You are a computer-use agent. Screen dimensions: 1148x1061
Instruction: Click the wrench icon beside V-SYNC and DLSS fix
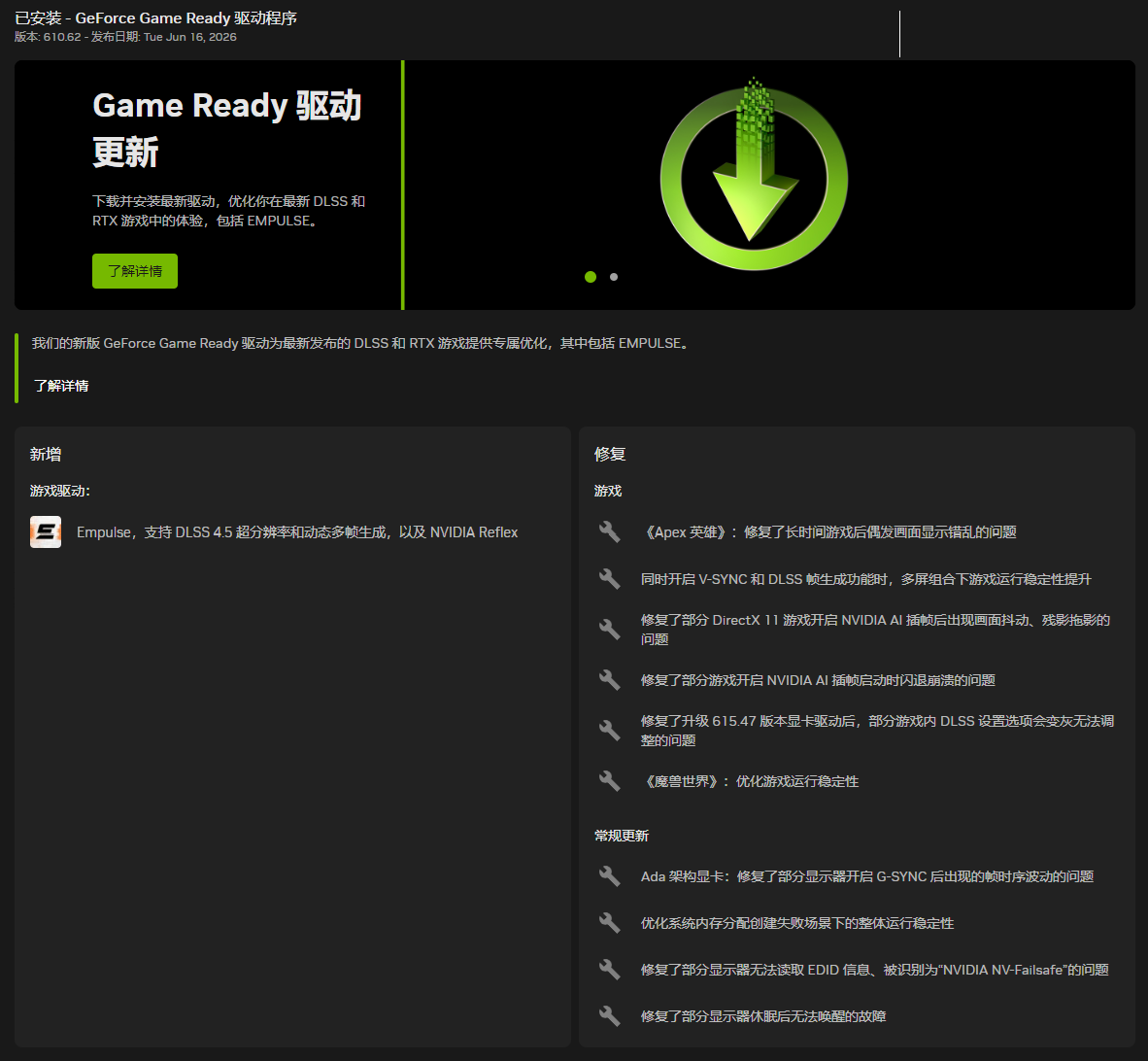pyautogui.click(x=609, y=579)
